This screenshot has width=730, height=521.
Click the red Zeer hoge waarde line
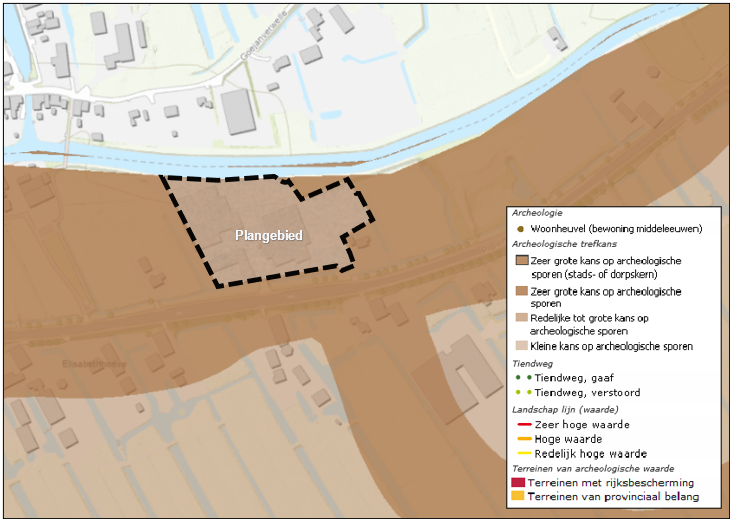(524, 424)
